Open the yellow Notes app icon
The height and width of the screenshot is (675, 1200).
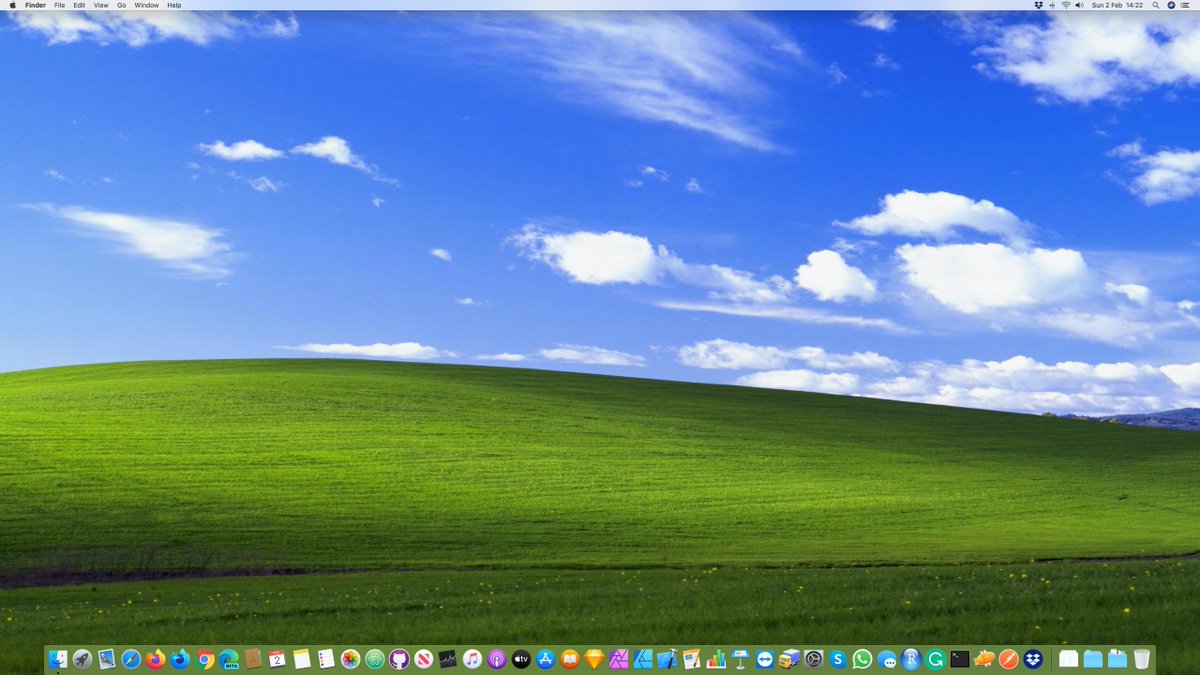click(x=302, y=659)
